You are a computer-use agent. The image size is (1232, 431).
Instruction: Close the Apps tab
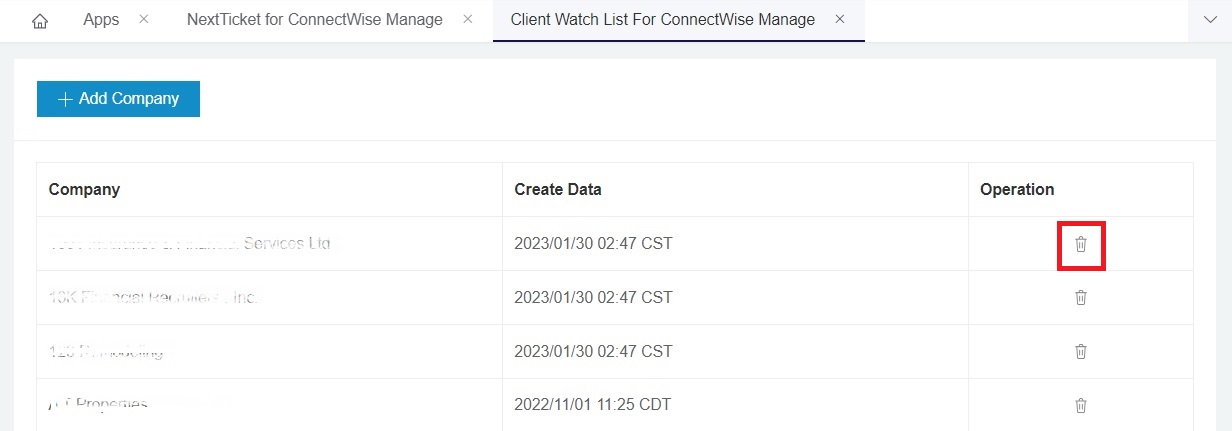(x=144, y=20)
